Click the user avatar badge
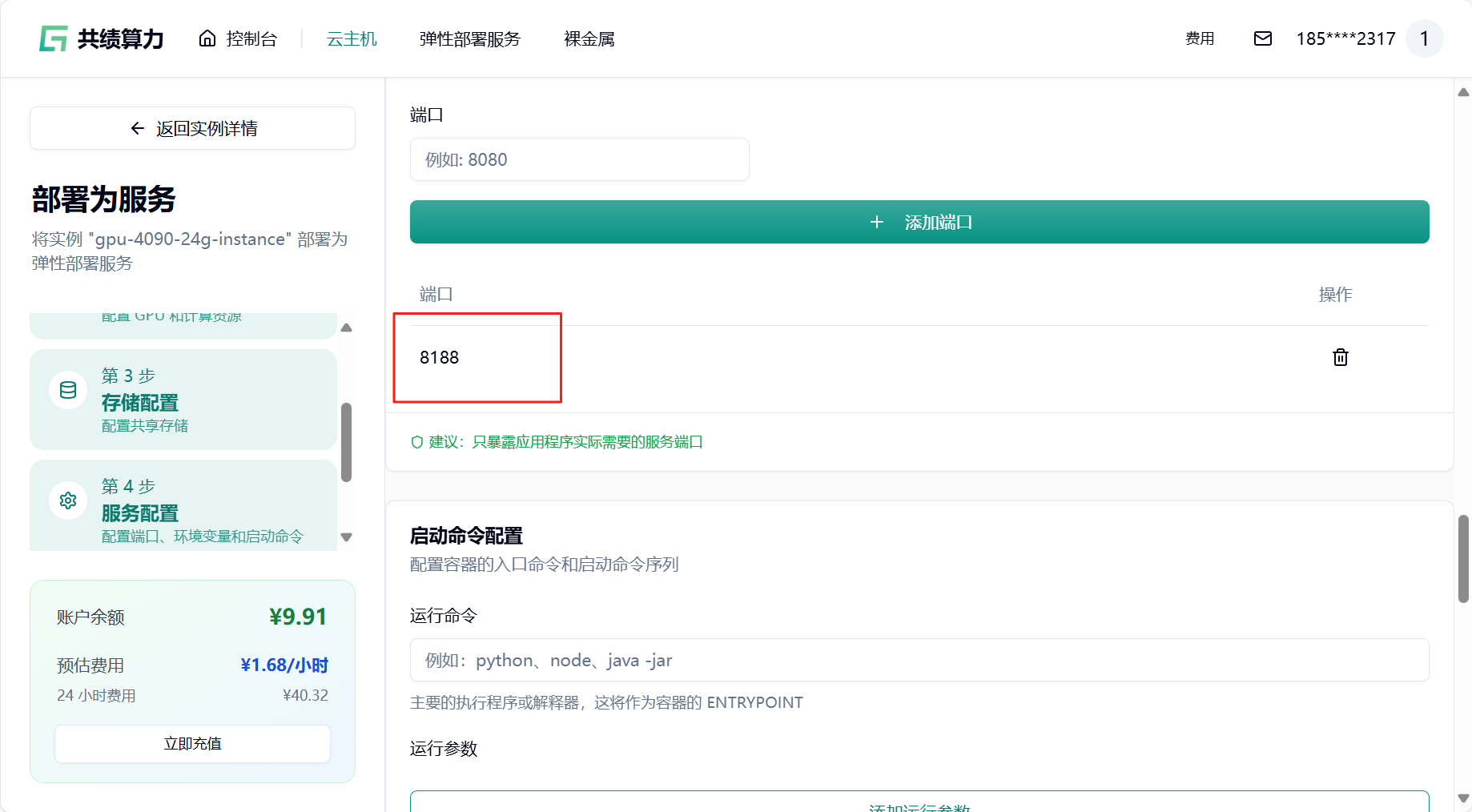The height and width of the screenshot is (812, 1472). (x=1424, y=38)
